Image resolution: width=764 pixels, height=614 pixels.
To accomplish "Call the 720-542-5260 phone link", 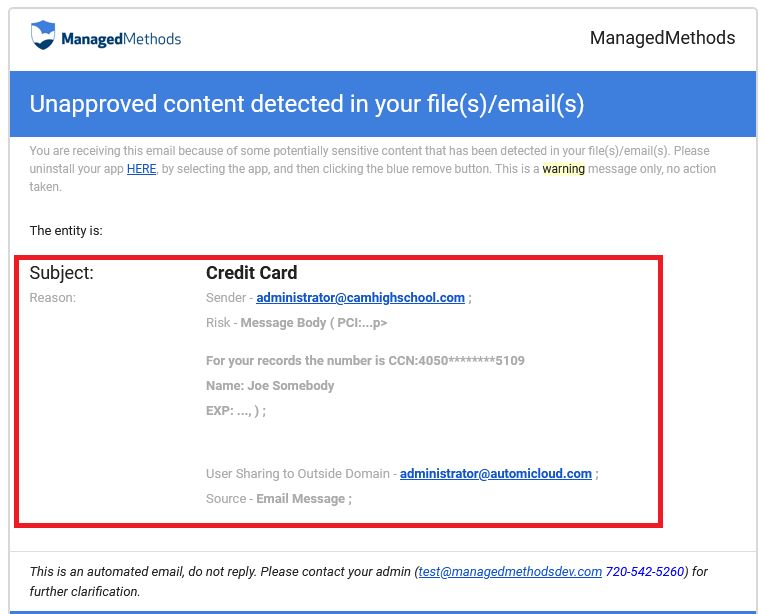I will pyautogui.click(x=645, y=572).
